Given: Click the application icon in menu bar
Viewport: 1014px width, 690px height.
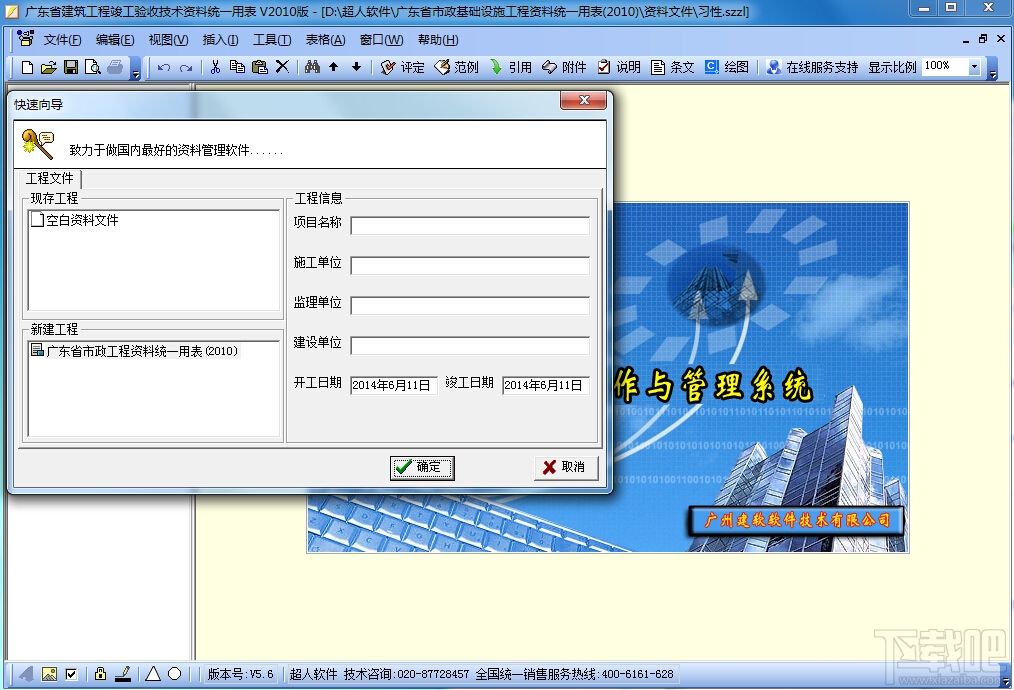Looking at the screenshot, I should pos(25,39).
